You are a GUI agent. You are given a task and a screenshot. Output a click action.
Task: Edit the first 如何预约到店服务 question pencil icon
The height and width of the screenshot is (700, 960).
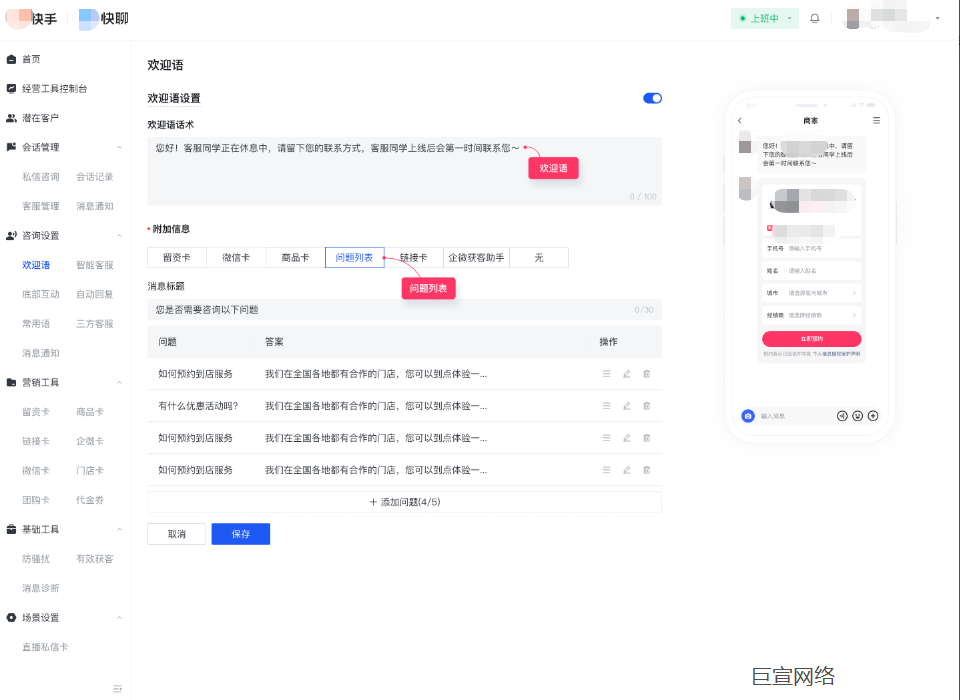627,375
